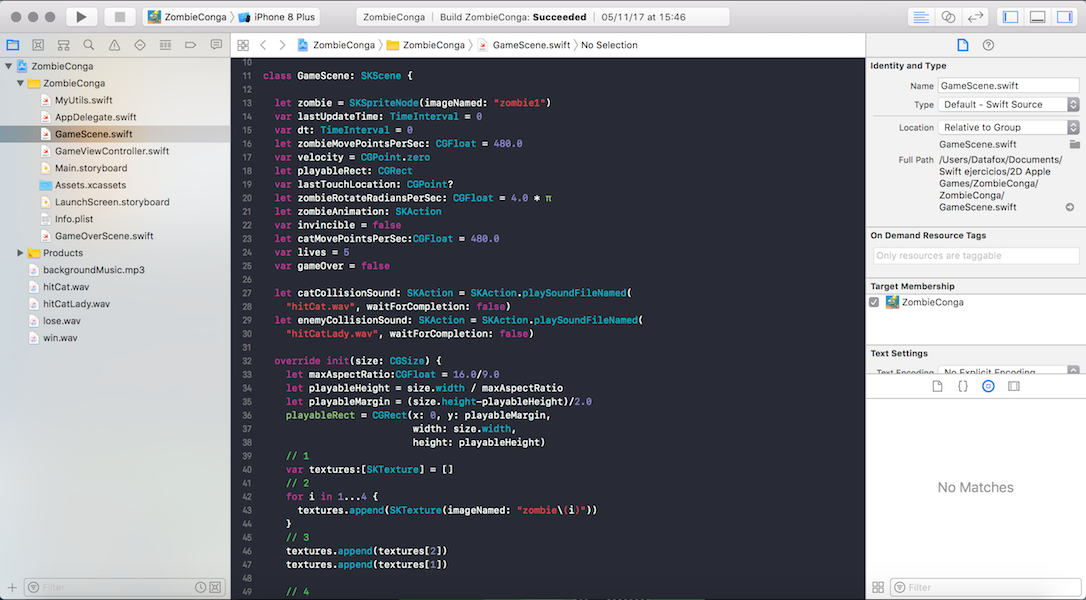Toggle ZombieConga target membership checkbox
Viewport: 1086px width, 600px height.
coord(875,302)
